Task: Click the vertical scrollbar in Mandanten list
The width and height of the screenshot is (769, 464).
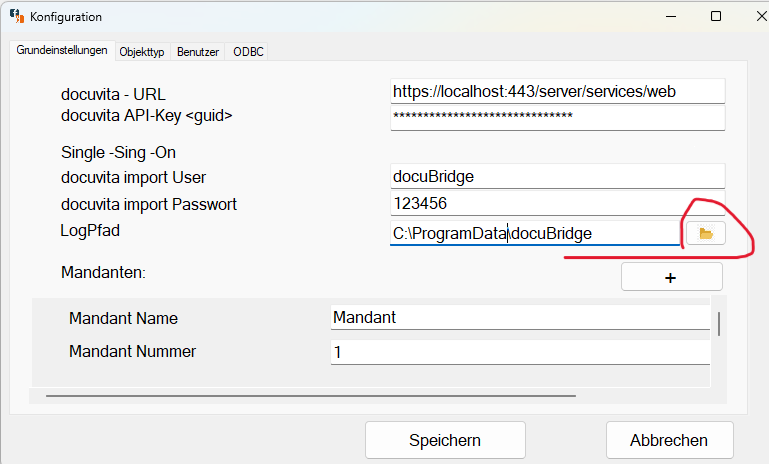Action: point(719,324)
